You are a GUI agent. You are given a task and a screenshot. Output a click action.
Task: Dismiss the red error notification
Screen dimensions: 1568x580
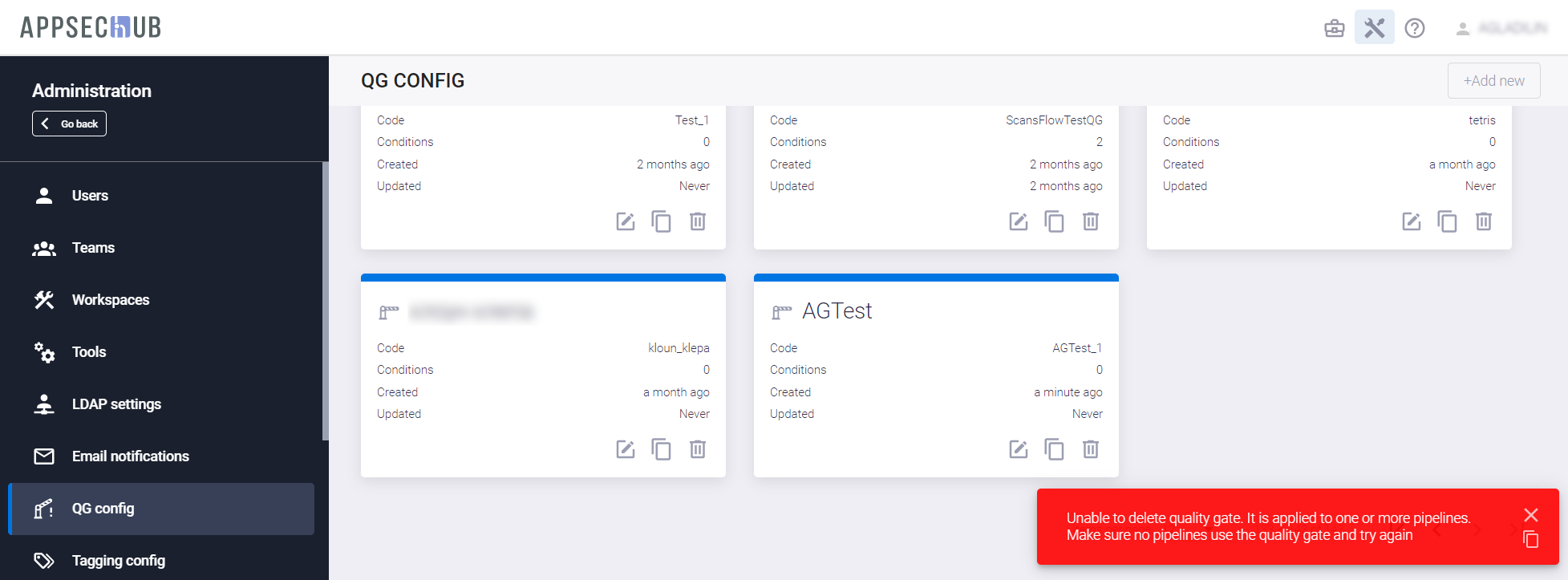click(1530, 515)
